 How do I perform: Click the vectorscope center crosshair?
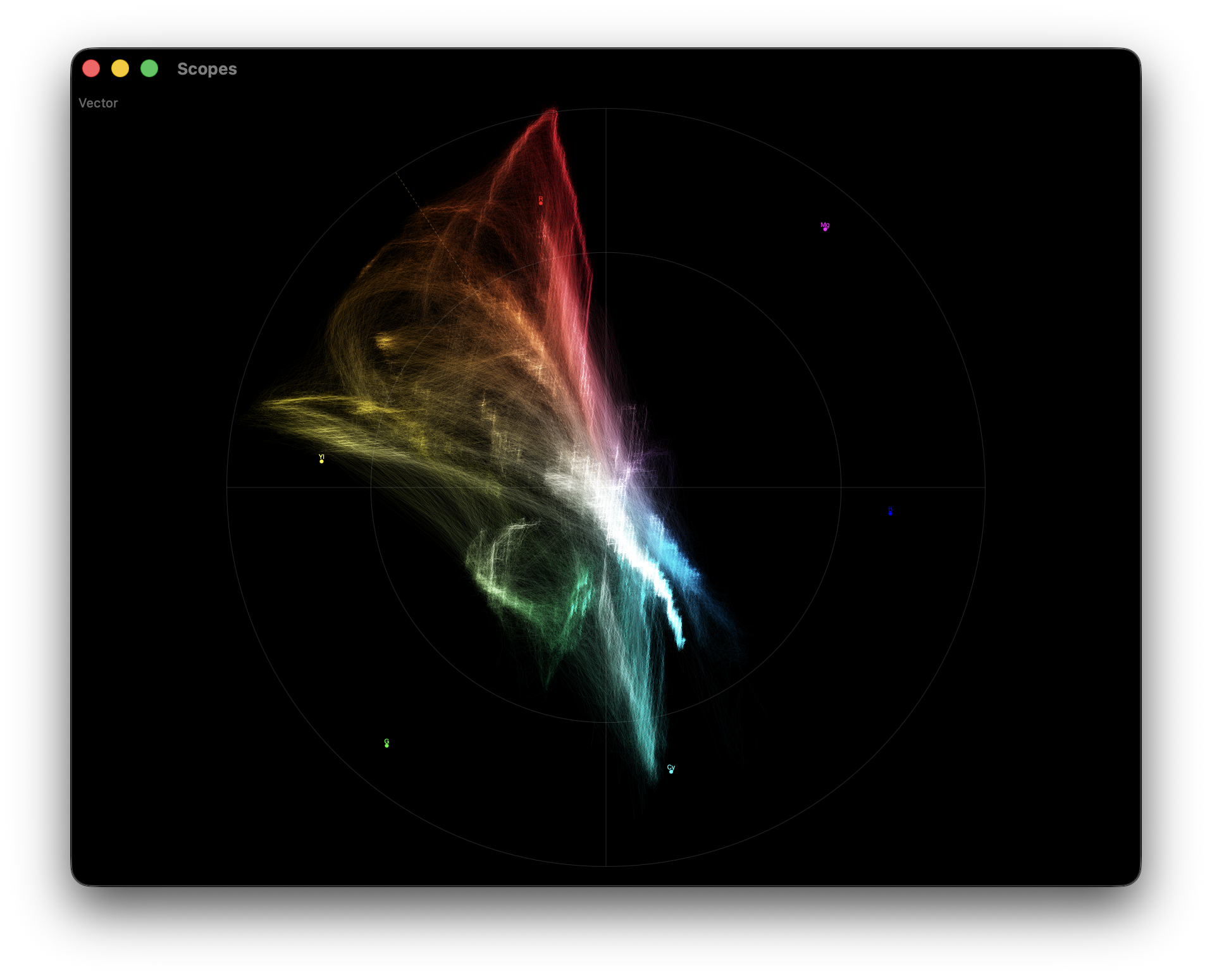pyautogui.click(x=606, y=487)
